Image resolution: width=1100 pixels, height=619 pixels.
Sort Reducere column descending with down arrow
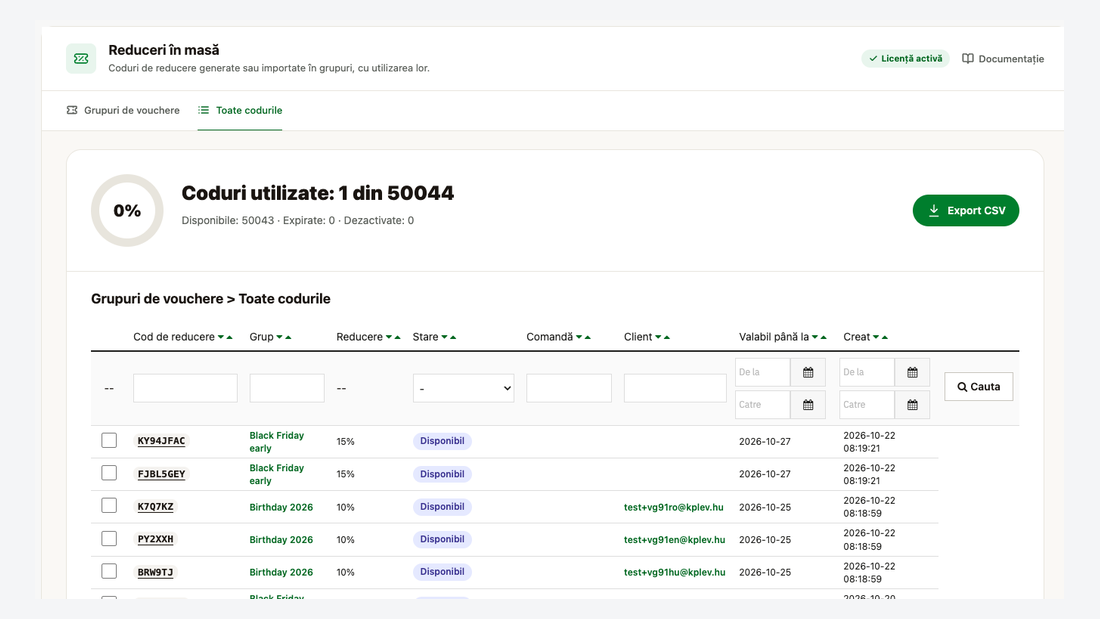click(x=389, y=338)
